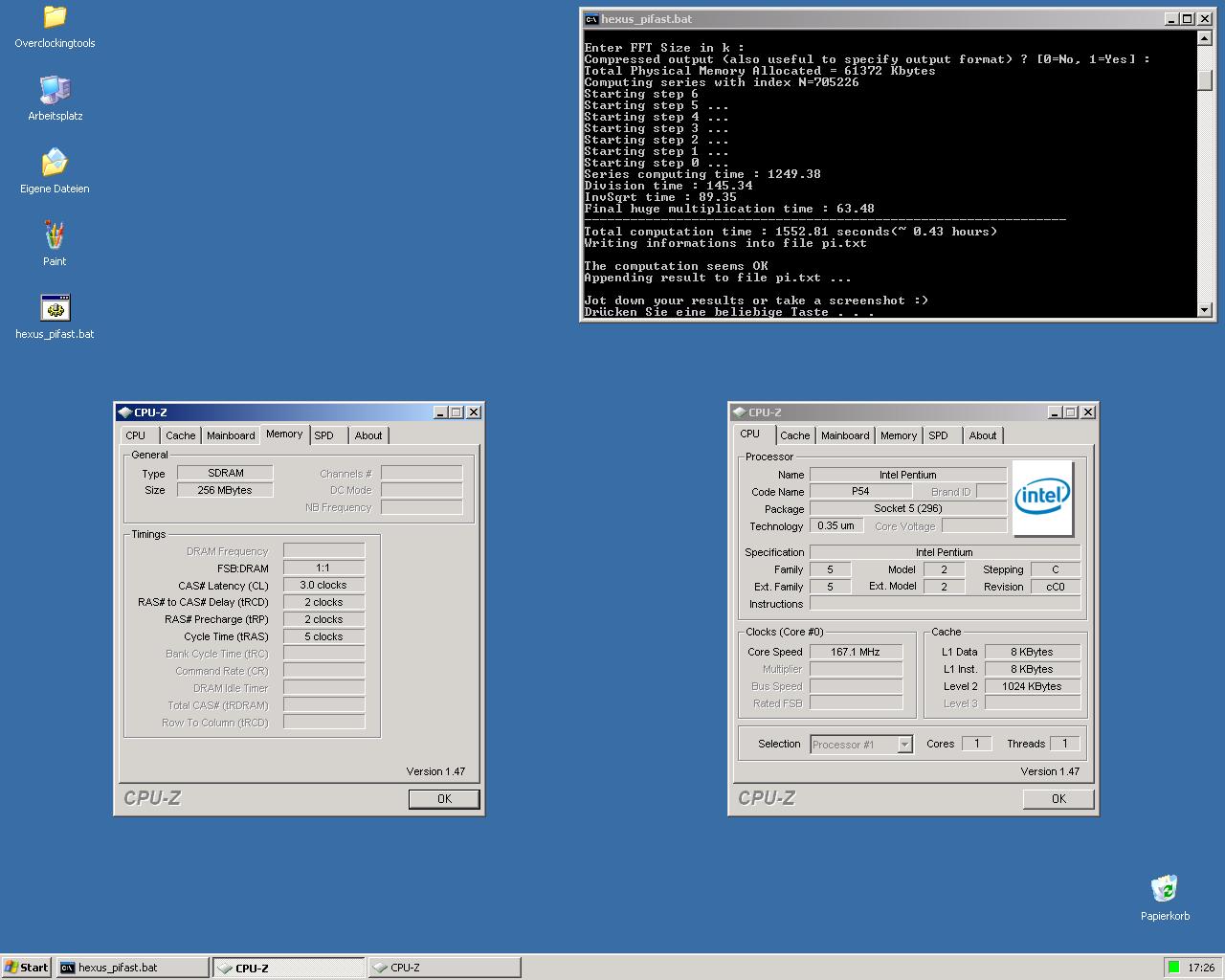Open SPD tab in right CPU-Z window

pyautogui.click(x=939, y=435)
